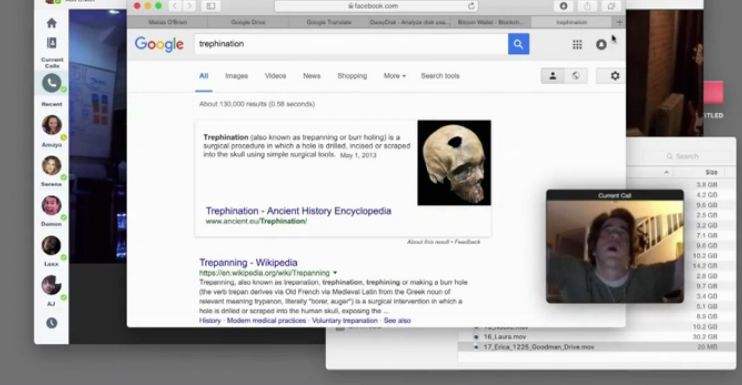Screen dimensions: 742x385
Task: Select the Images results tab
Action: click(x=236, y=76)
